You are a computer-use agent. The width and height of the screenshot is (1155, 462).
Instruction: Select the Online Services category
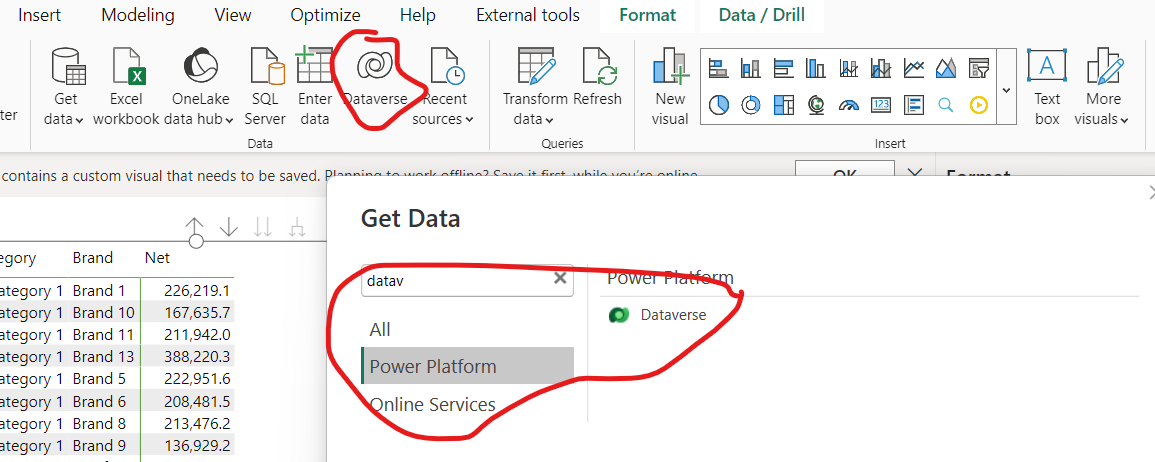point(467,405)
